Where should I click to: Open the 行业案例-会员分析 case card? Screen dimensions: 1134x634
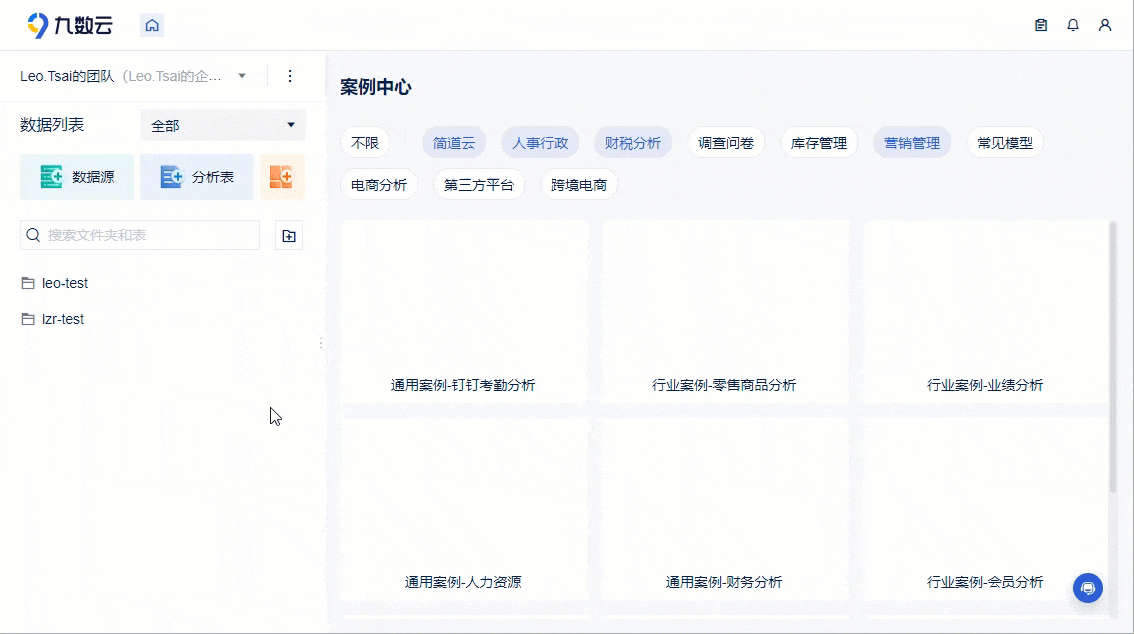pyautogui.click(x=985, y=509)
